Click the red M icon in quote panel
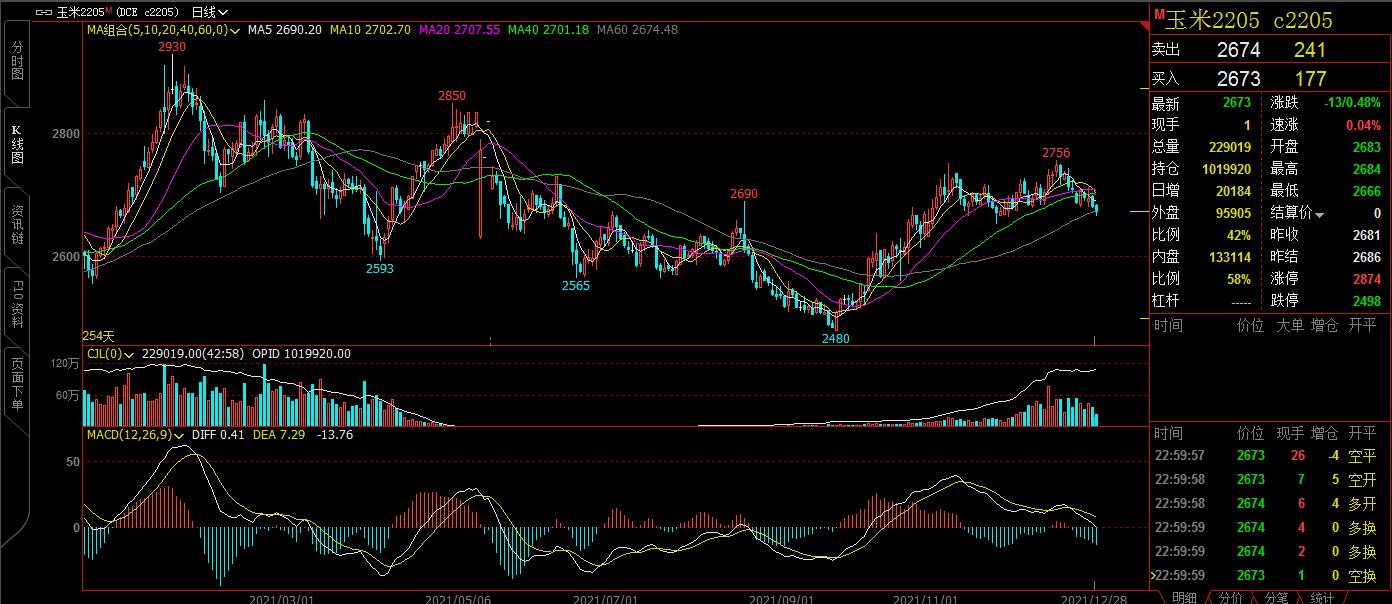Viewport: 1392px width, 604px height. [1159, 15]
